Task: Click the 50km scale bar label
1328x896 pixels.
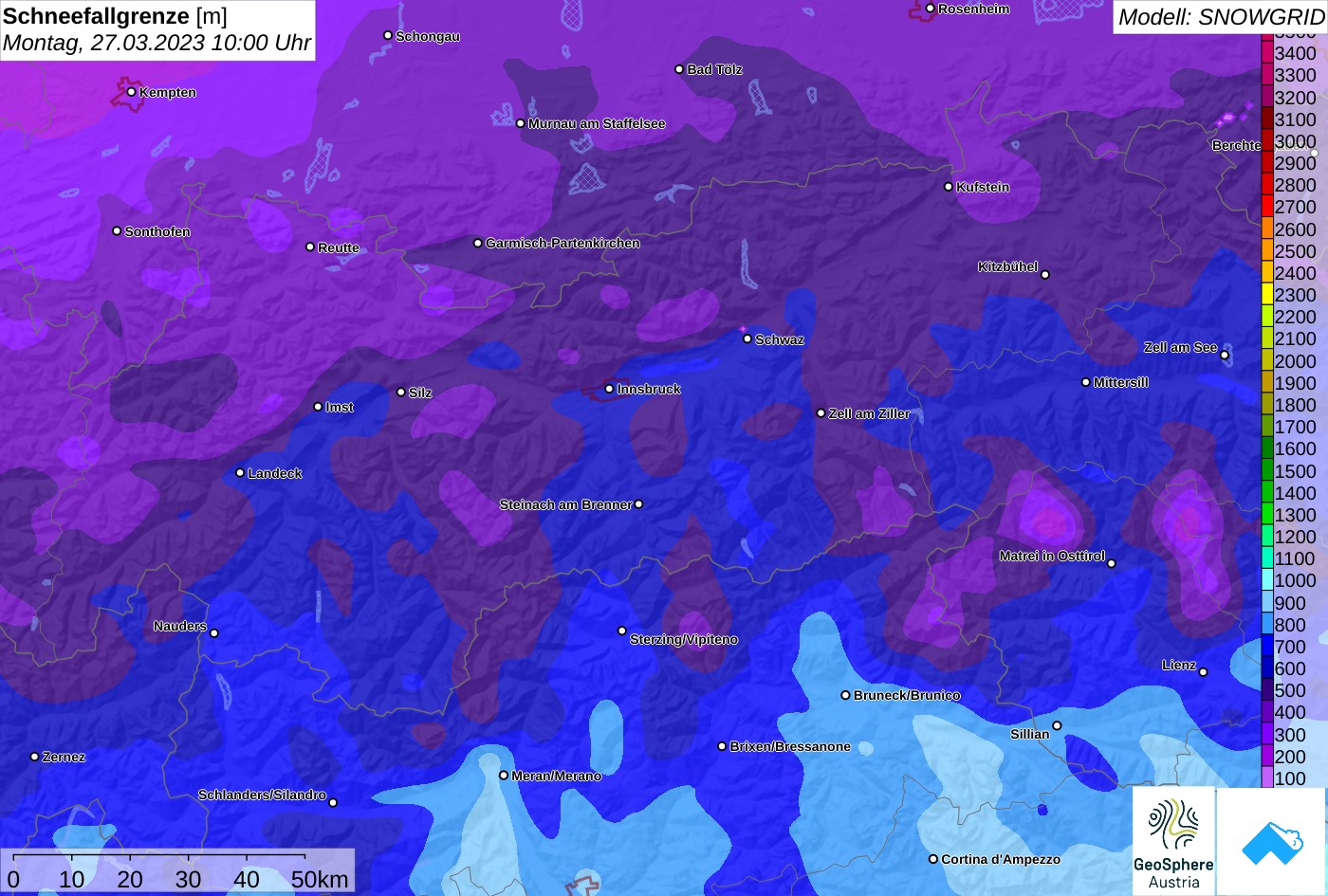Action: (x=320, y=879)
